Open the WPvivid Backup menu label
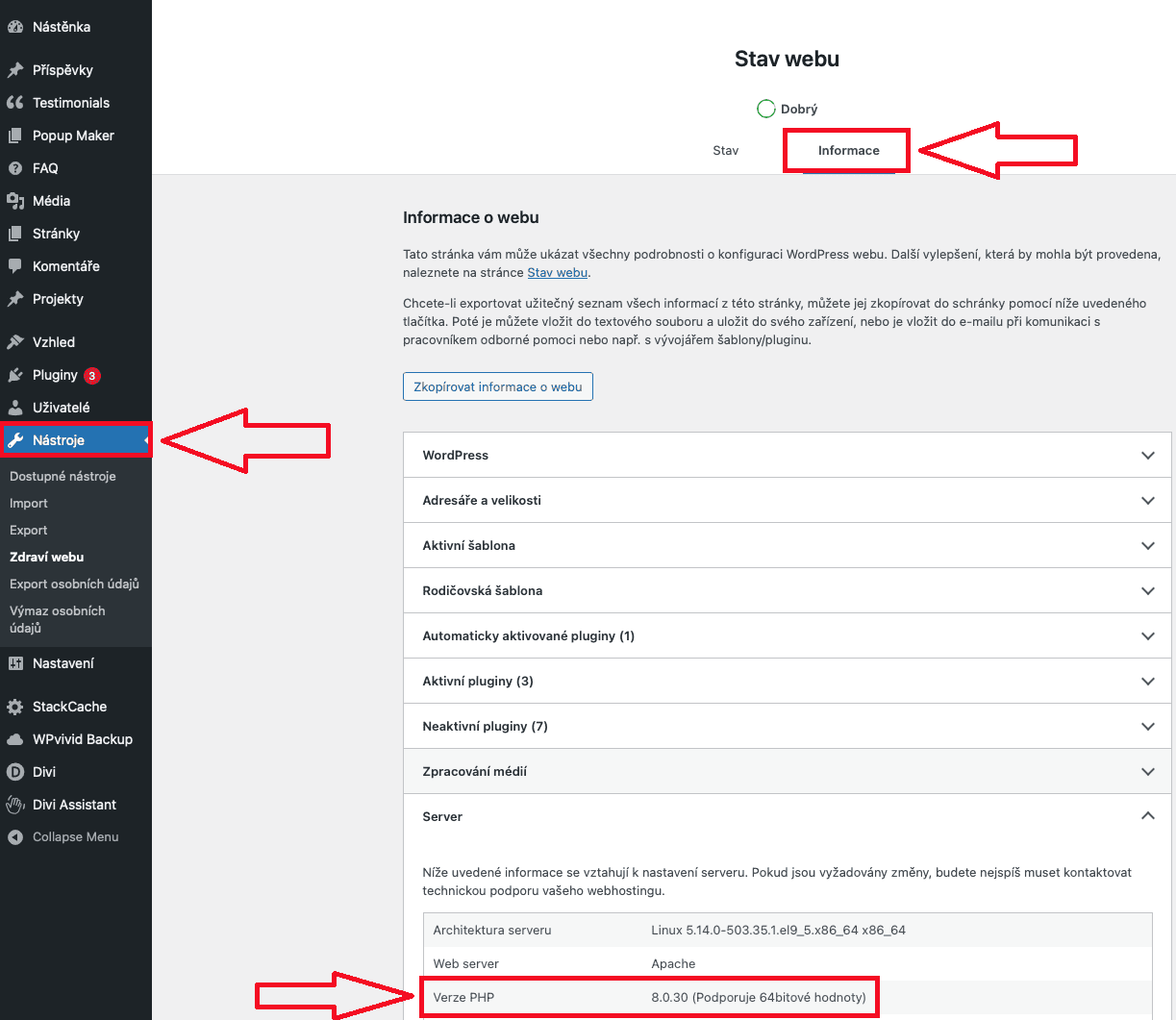This screenshot has height=1020, width=1176. [x=83, y=739]
